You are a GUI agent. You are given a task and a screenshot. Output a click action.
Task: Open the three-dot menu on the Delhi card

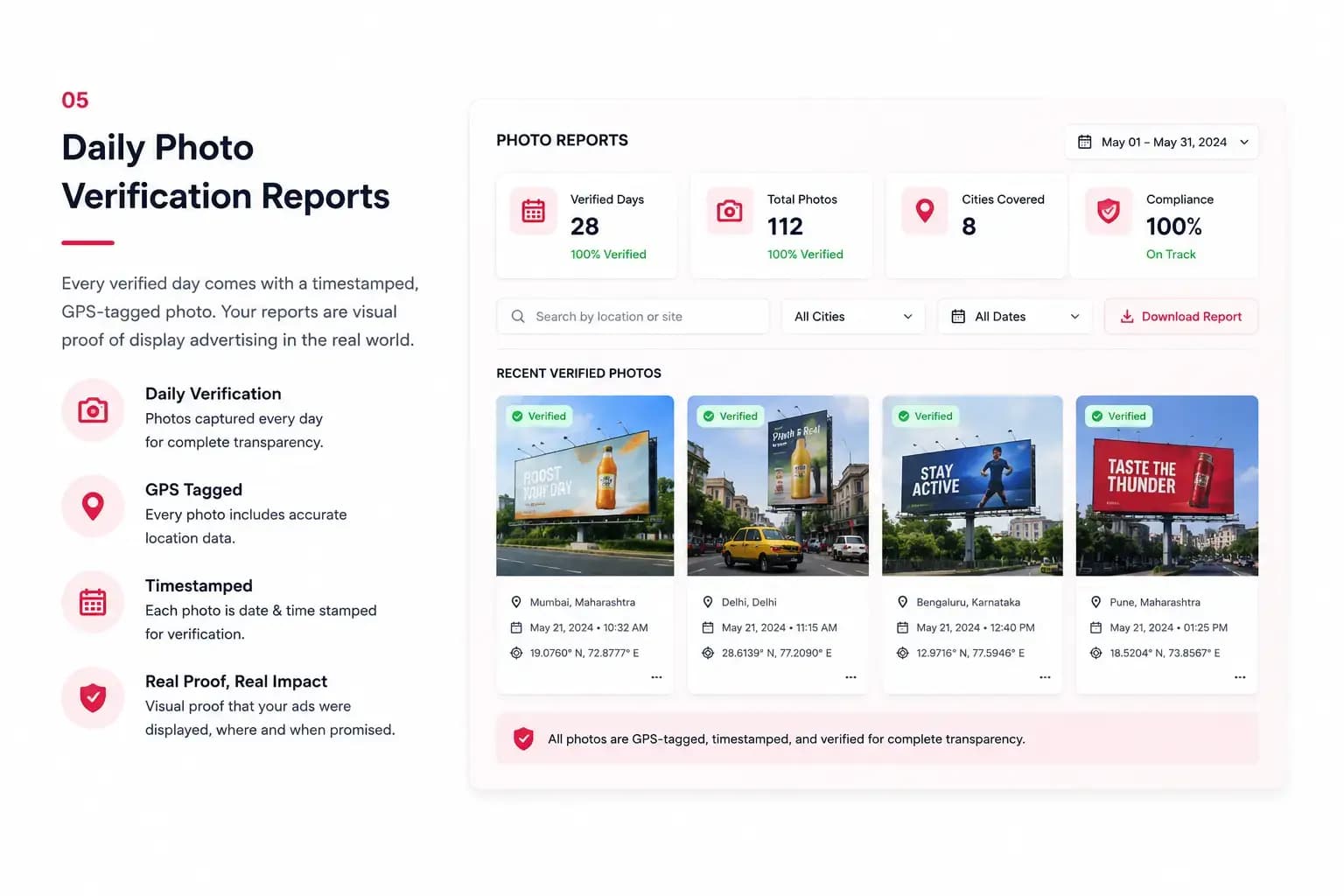850,677
